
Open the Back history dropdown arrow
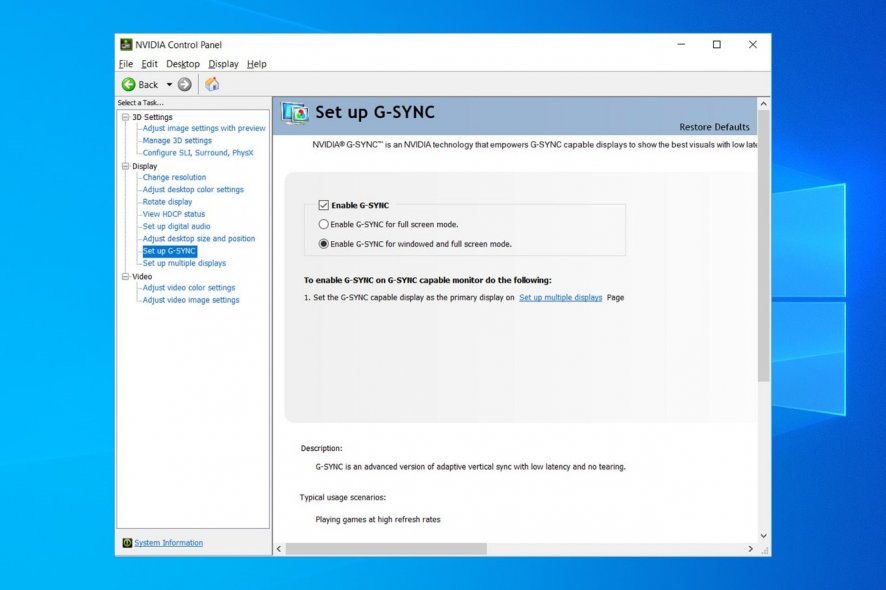pyautogui.click(x=169, y=85)
